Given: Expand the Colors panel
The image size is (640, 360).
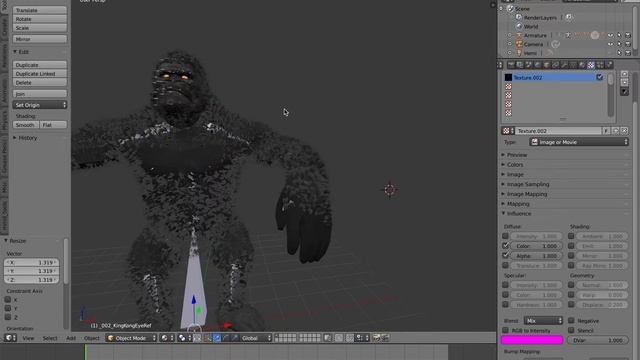Looking at the screenshot, I should (x=515, y=165).
